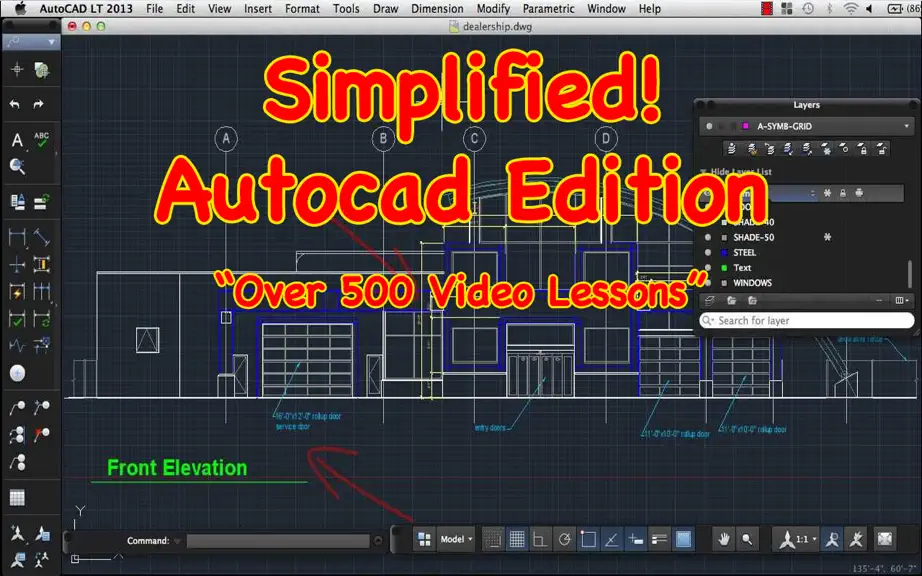Toggle Grid Display in the status bar
The height and width of the screenshot is (576, 922).
click(x=517, y=539)
